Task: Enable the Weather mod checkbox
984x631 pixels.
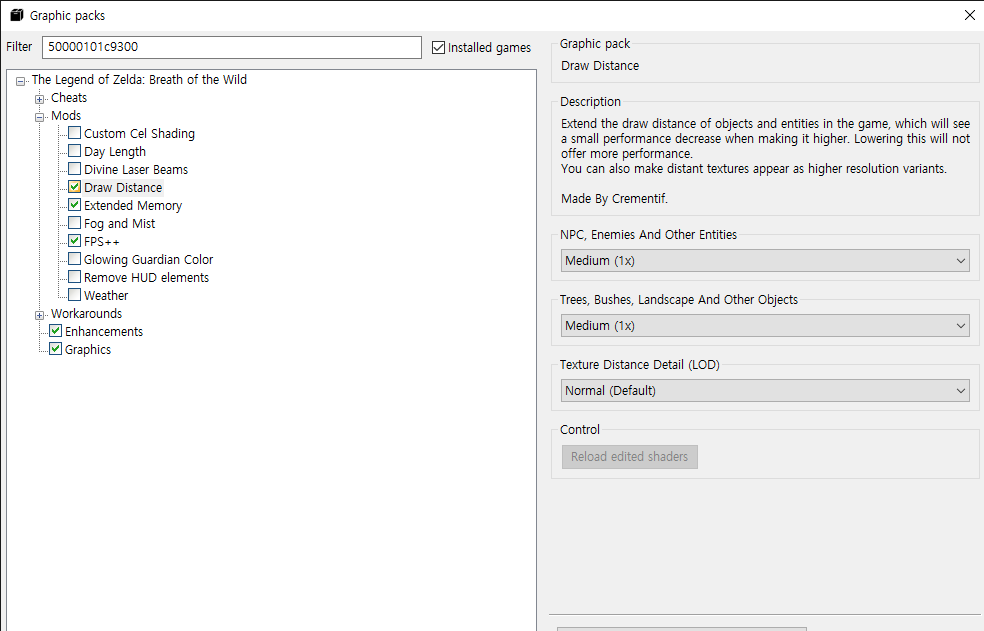Action: coord(75,294)
